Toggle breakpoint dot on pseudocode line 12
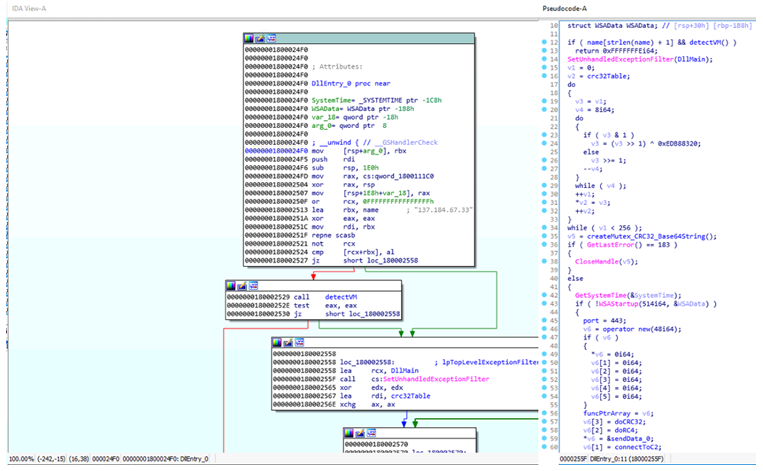 coord(543,44)
